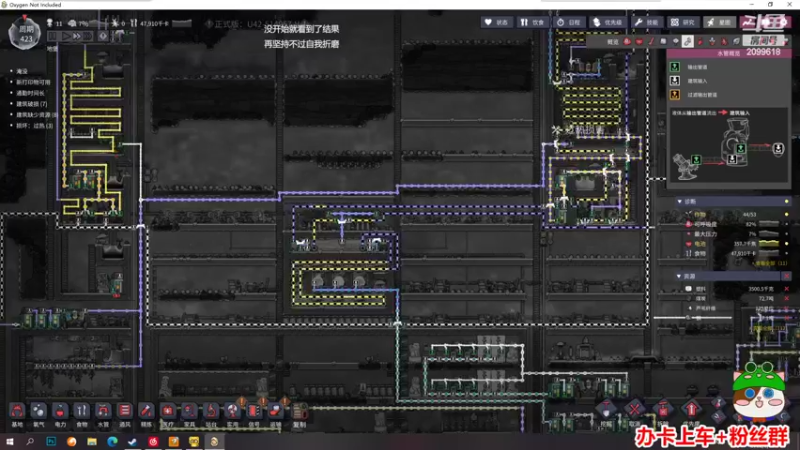This screenshot has width=800, height=450.
Task: Toggle pin for the 可呼吸度 breathability row
Action: pyautogui.click(x=786, y=224)
